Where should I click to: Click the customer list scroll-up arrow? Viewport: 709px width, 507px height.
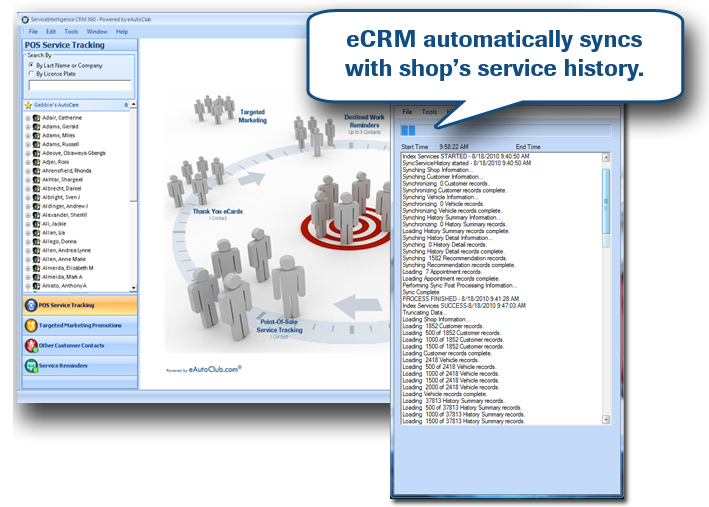click(133, 104)
